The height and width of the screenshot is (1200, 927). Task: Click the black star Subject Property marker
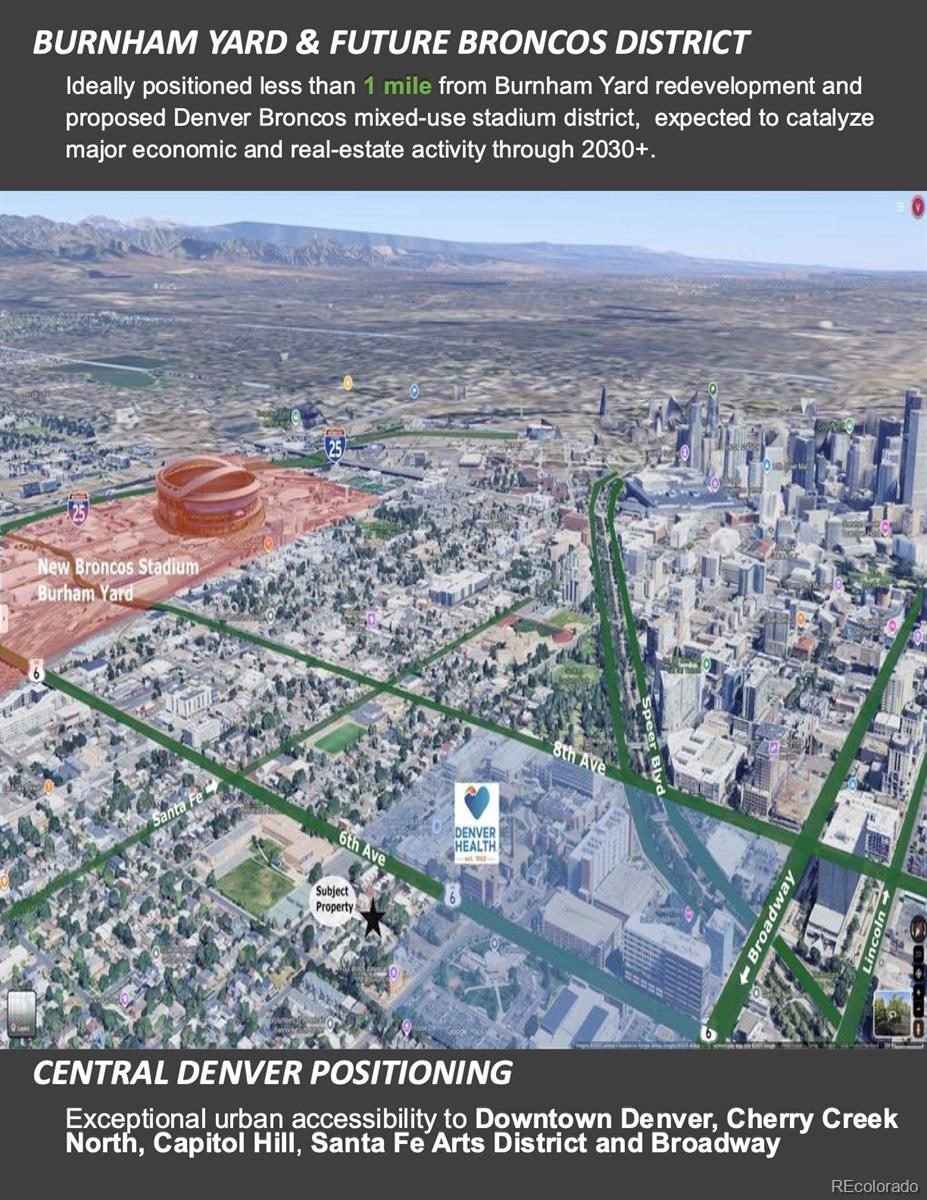[x=373, y=918]
